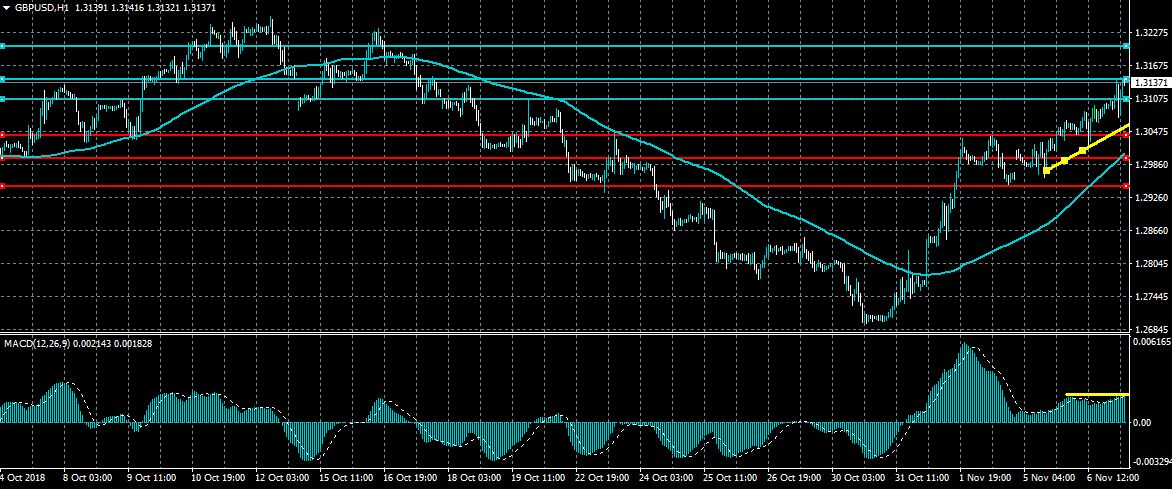This screenshot has width=1172, height=489.
Task: Click the 1.32275 price axis label
Action: coord(1150,34)
